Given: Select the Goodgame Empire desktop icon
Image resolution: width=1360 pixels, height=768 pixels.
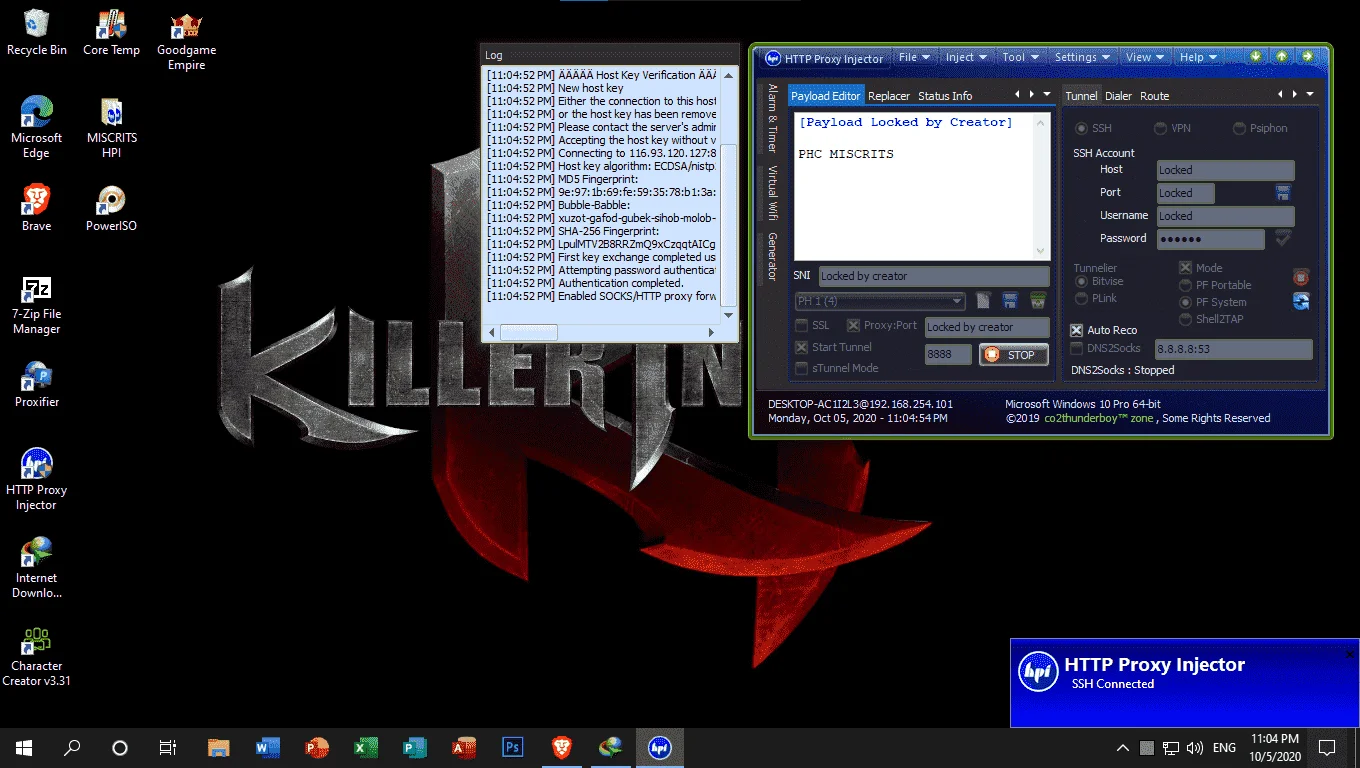Looking at the screenshot, I should 186,41.
